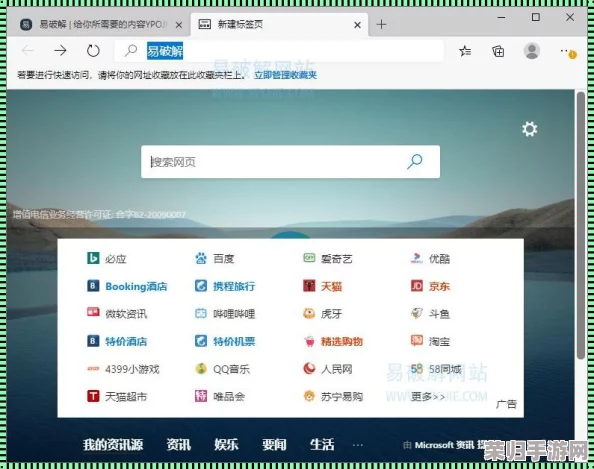The height and width of the screenshot is (469, 594).
Task: Click the red icon beside 天猫超市
Action: [93, 396]
